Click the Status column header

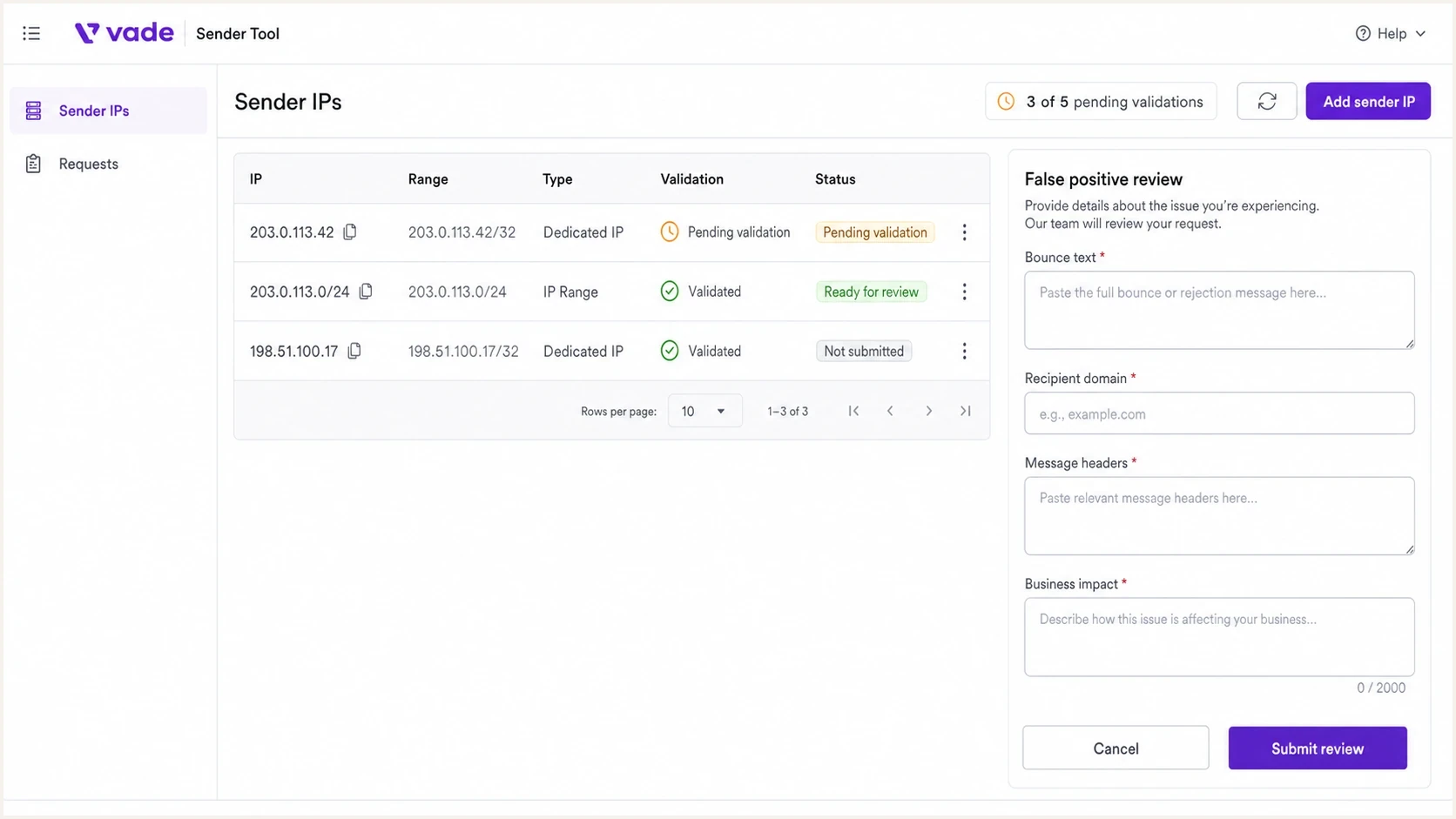(835, 179)
